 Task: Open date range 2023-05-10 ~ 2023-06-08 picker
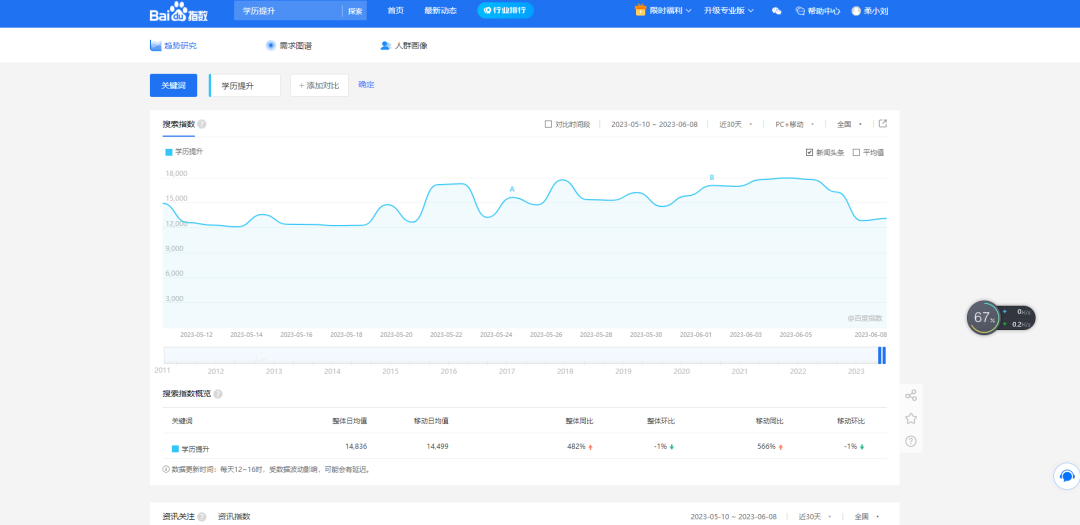click(x=654, y=125)
